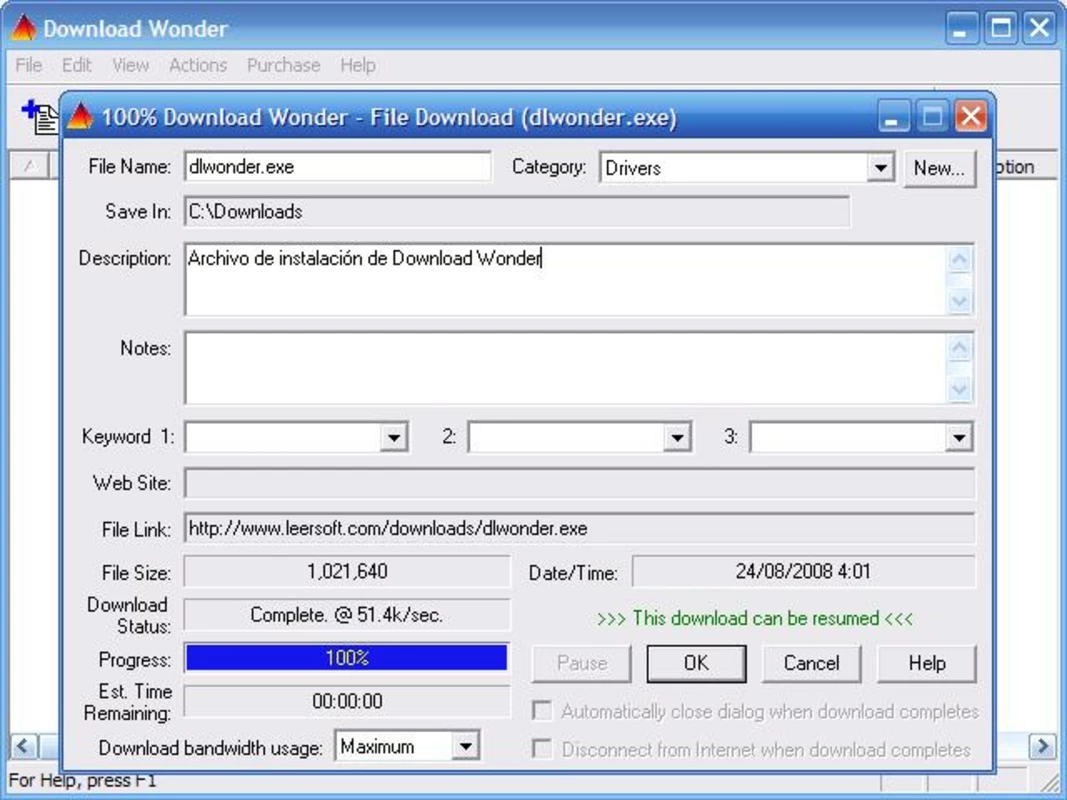Click the Download Wonder flame icon in main title bar
The width and height of the screenshot is (1067, 800).
[24, 28]
